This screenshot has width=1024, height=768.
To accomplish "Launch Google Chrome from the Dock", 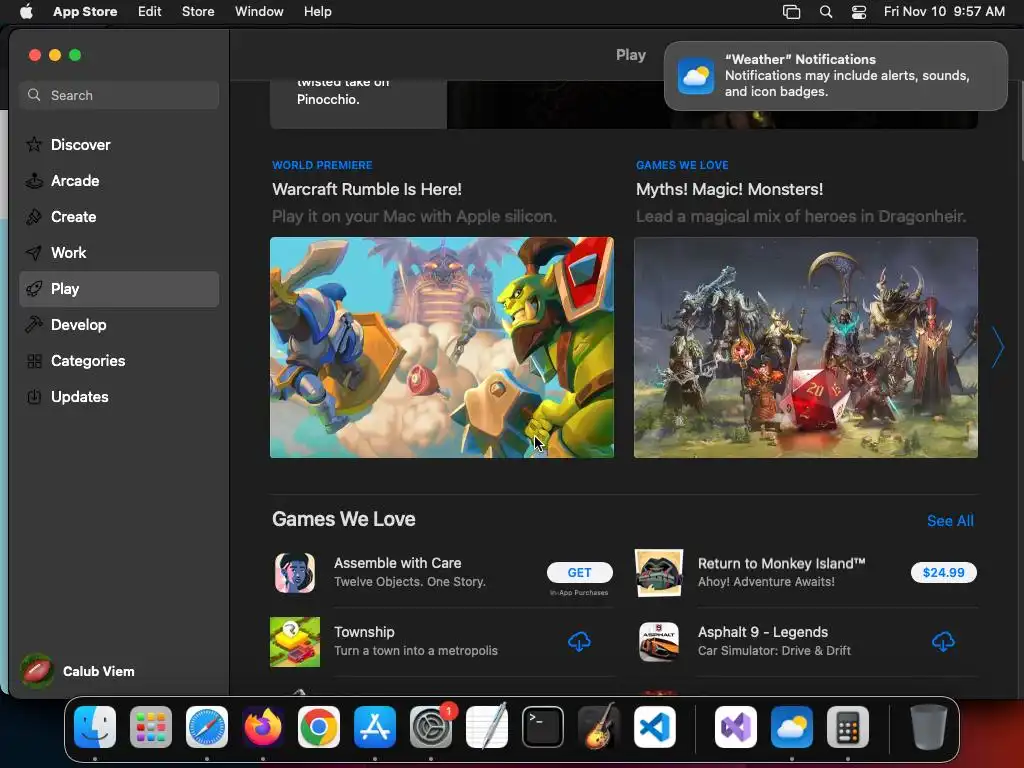I will 319,727.
